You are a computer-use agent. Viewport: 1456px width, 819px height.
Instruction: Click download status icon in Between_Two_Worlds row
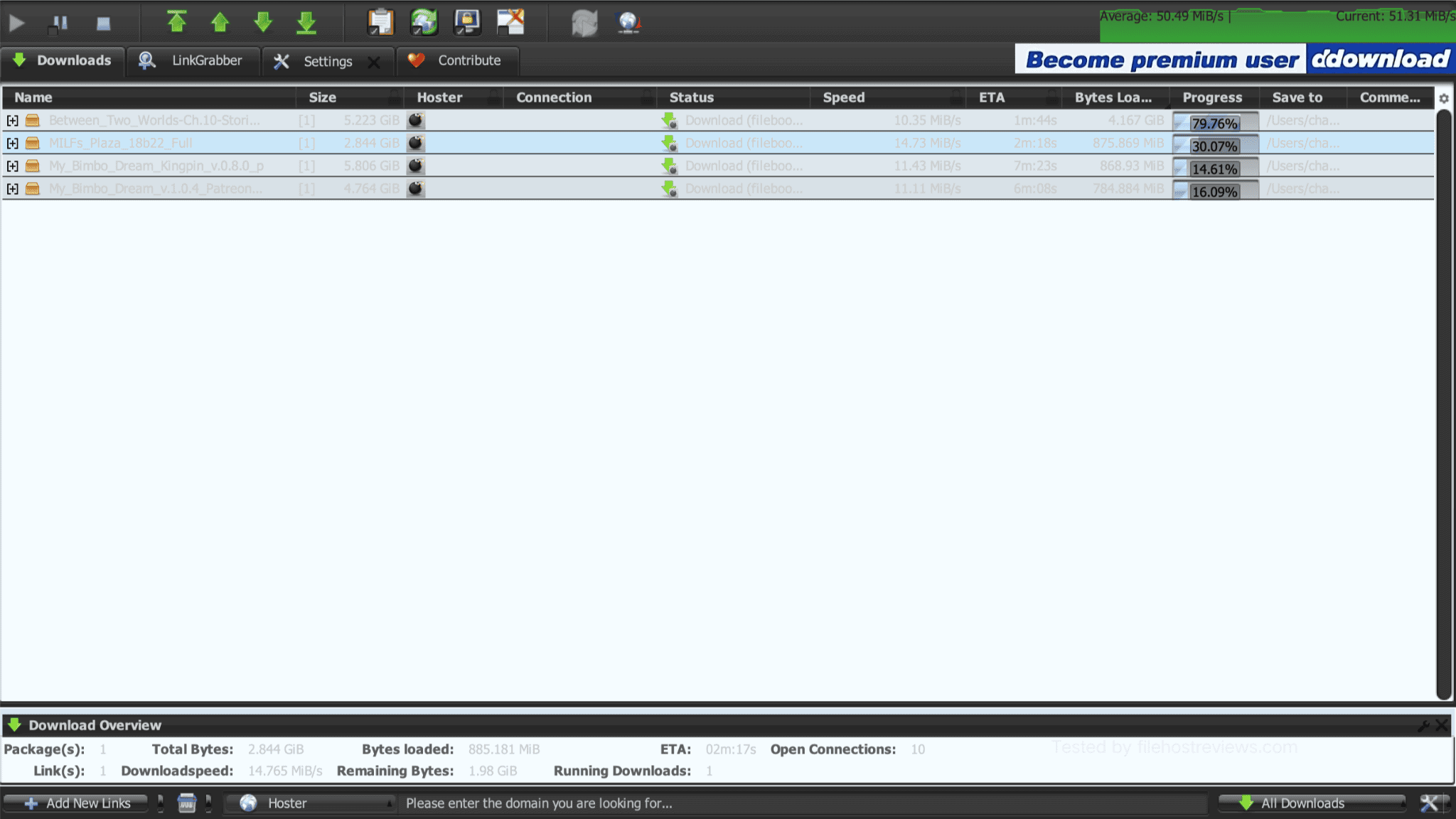[669, 120]
